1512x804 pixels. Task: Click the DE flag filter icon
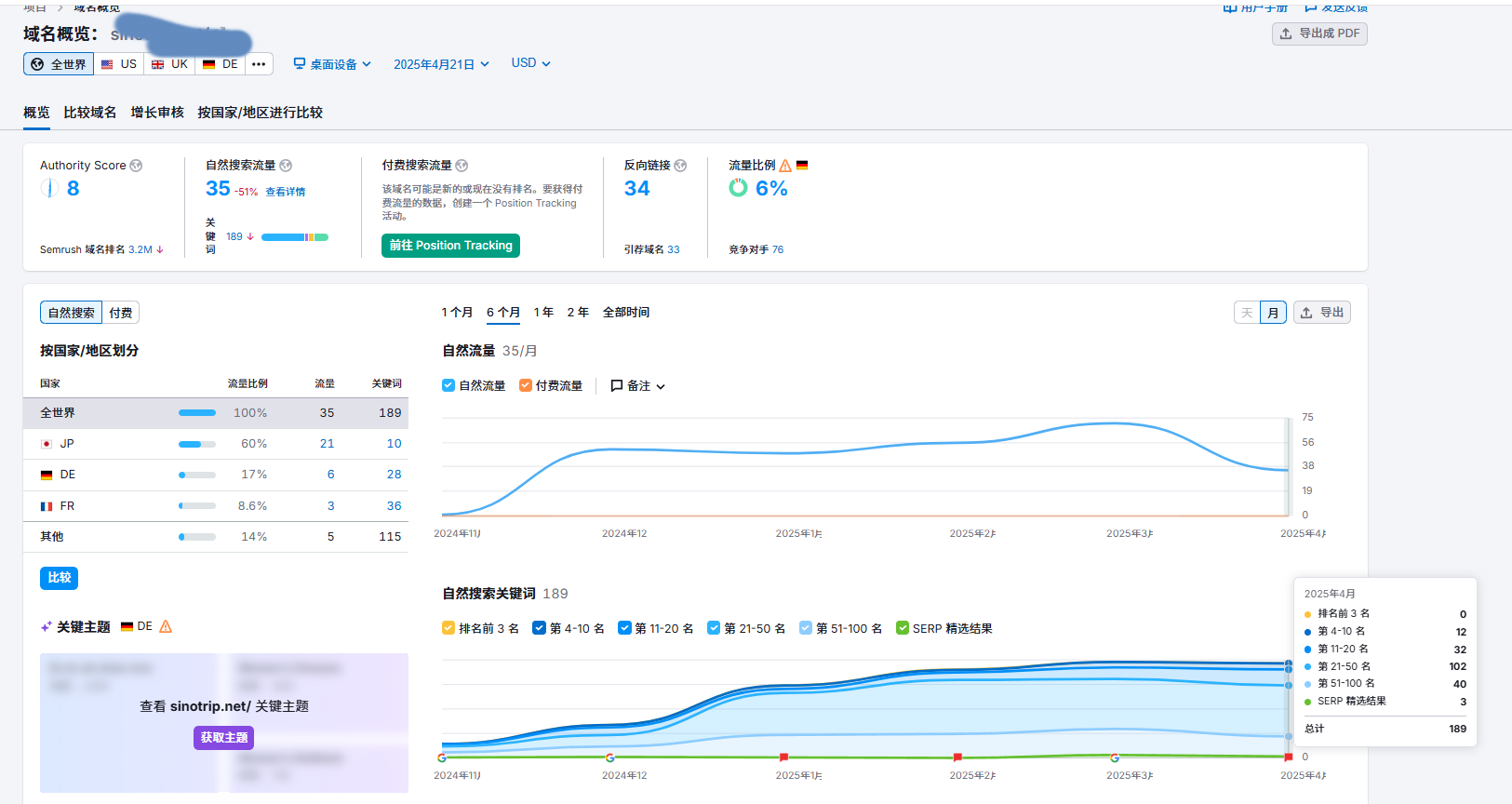(x=208, y=64)
